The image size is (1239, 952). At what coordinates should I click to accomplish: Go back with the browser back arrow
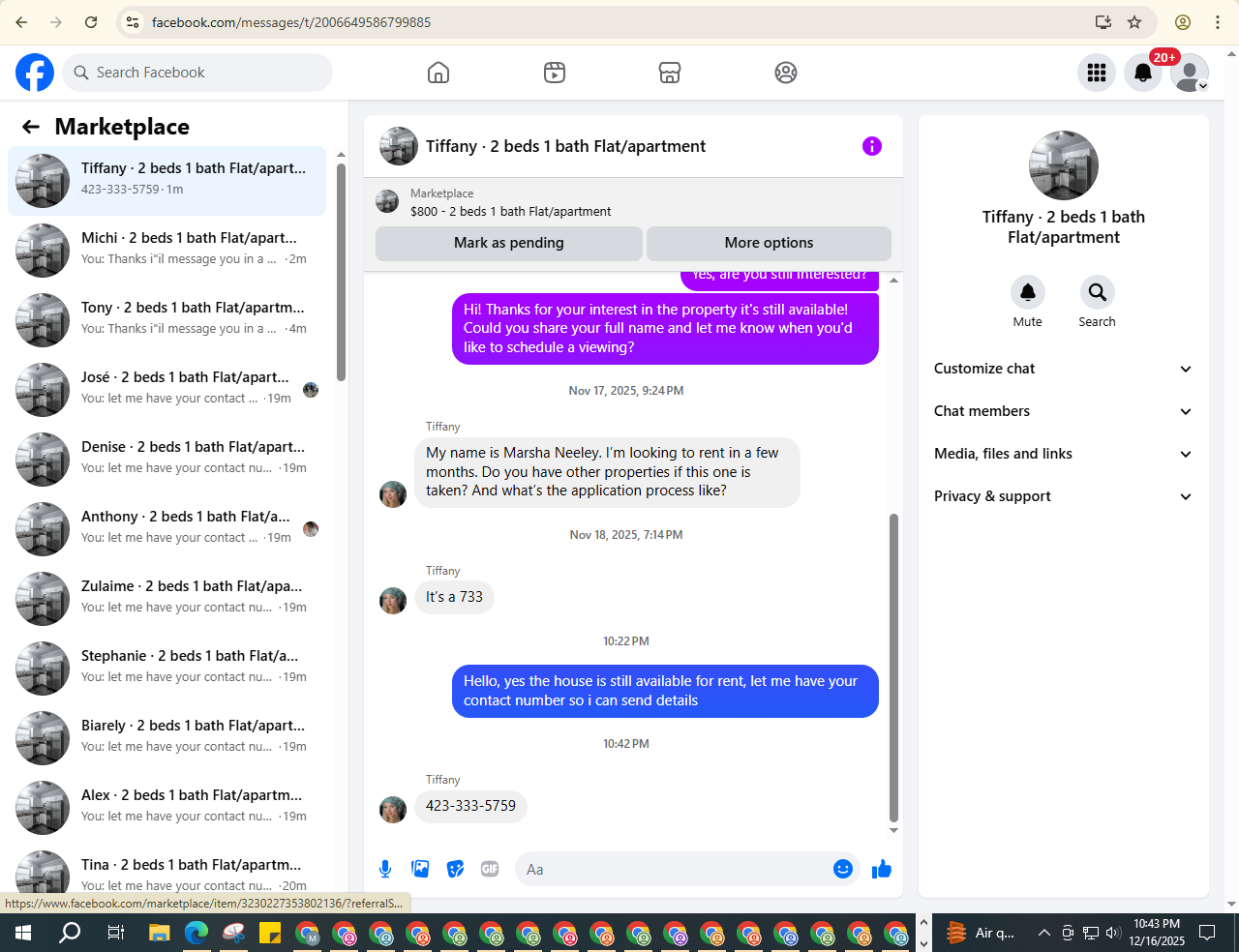click(21, 22)
